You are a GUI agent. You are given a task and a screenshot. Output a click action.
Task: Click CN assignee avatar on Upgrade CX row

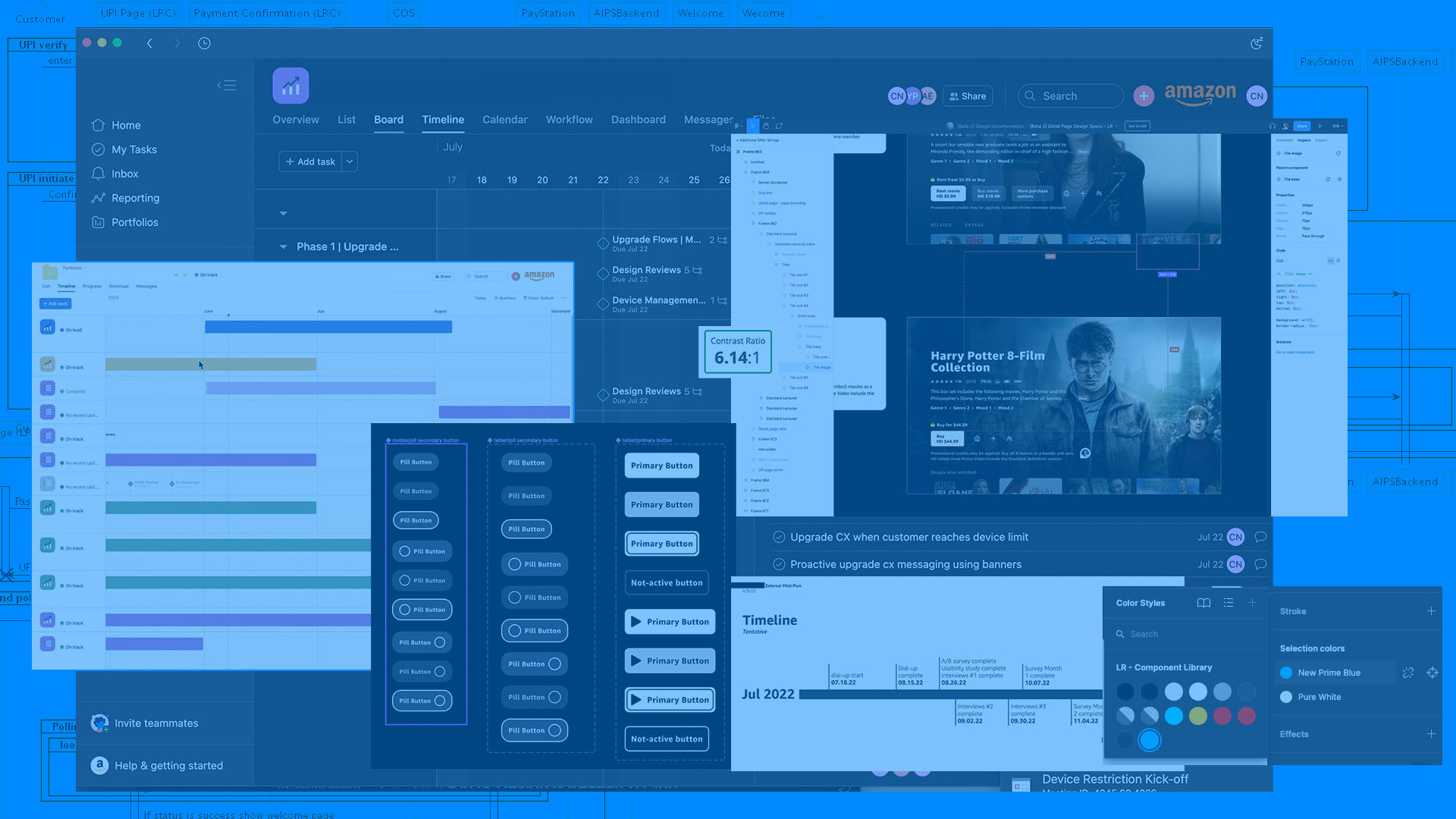point(1235,537)
